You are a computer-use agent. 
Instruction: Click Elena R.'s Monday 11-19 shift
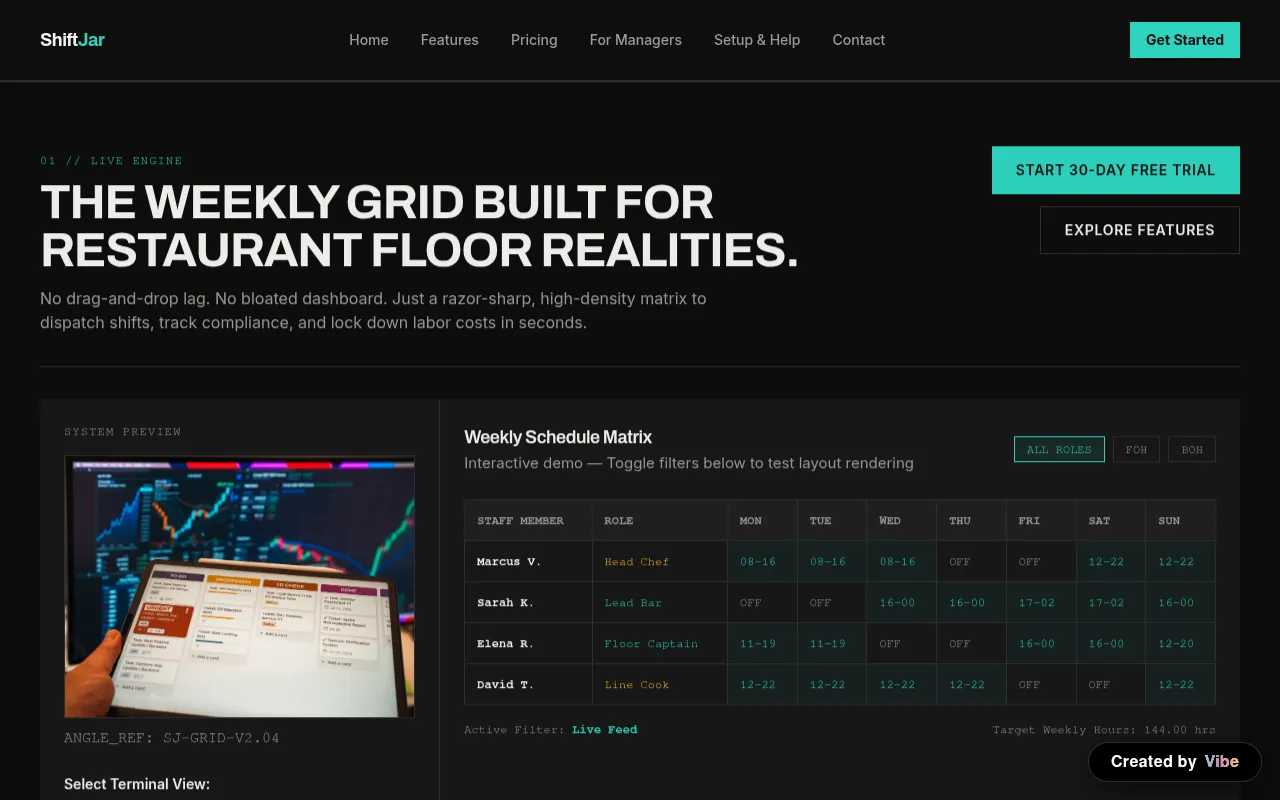pyautogui.click(x=762, y=644)
